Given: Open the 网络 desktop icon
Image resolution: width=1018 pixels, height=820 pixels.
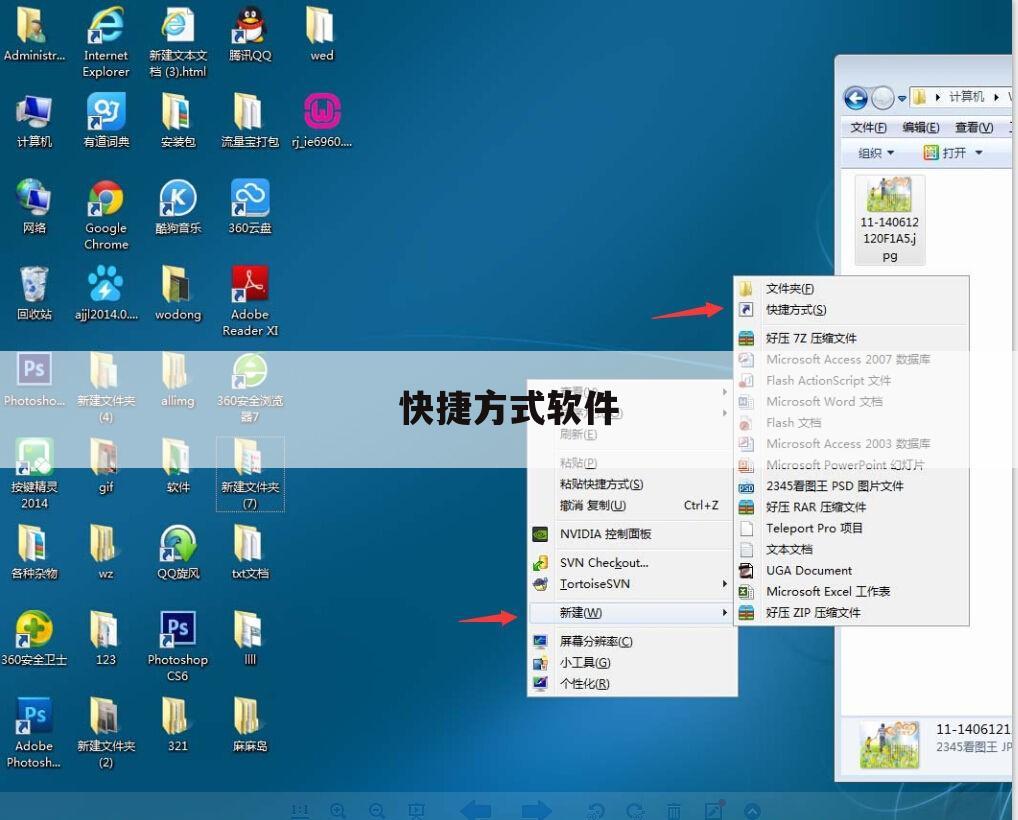Looking at the screenshot, I should [34, 206].
